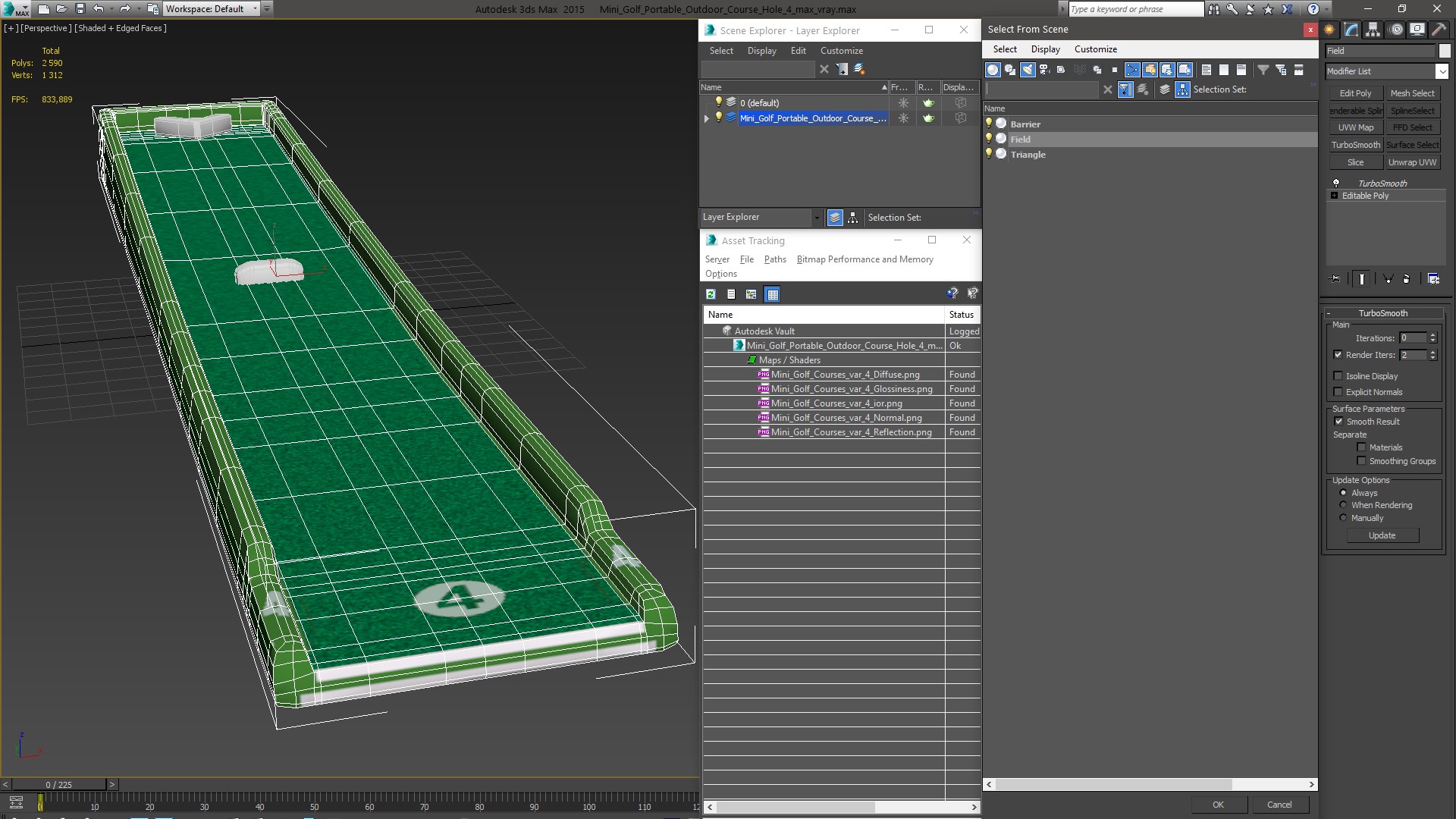Add the Edit Poly modifier
Screen dimensions: 1456x819
coord(1355,93)
